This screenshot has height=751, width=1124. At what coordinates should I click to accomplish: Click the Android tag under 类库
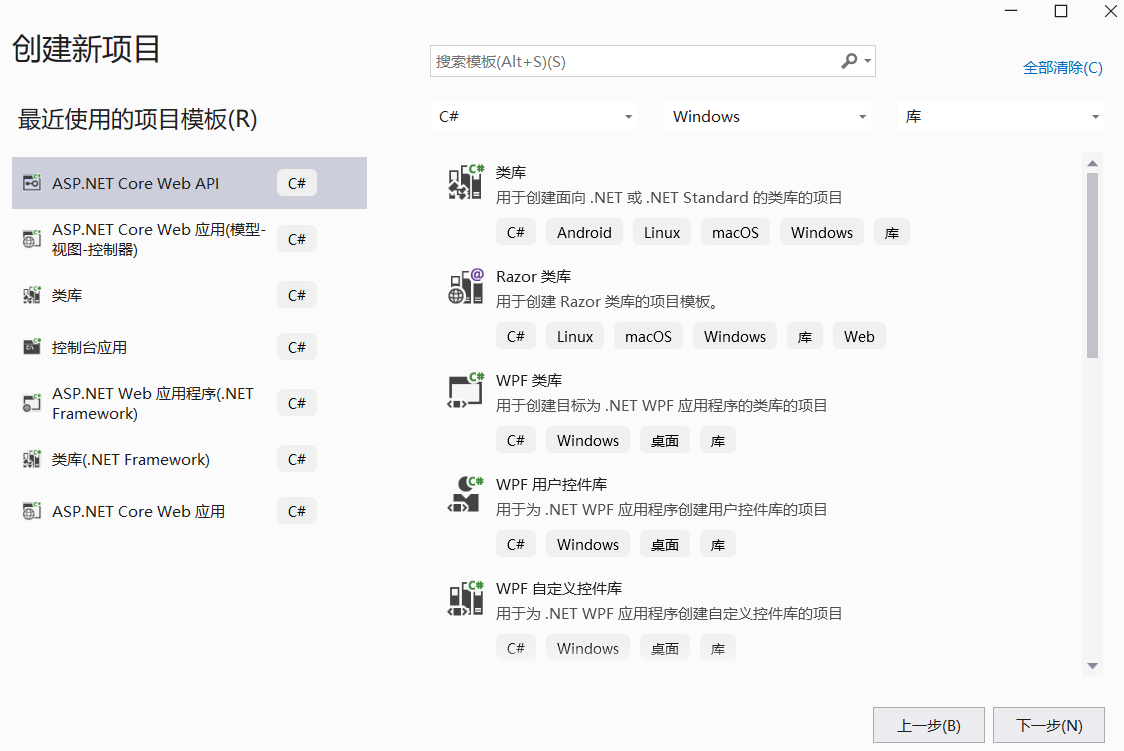584,232
